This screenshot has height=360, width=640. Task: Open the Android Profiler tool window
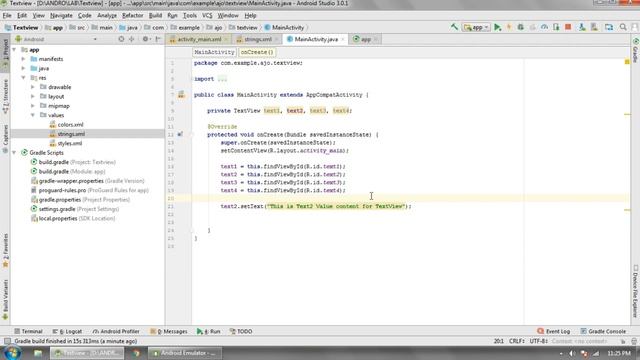click(116, 331)
